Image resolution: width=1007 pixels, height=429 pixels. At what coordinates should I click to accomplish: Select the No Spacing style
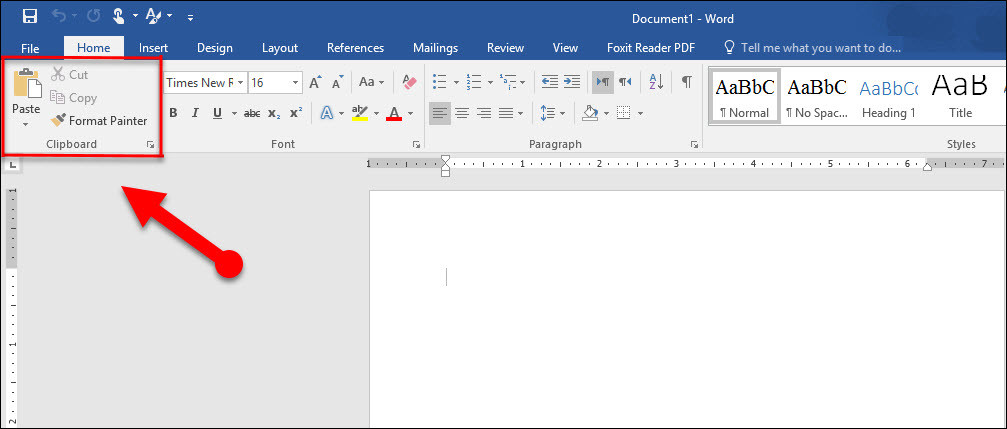coord(816,97)
